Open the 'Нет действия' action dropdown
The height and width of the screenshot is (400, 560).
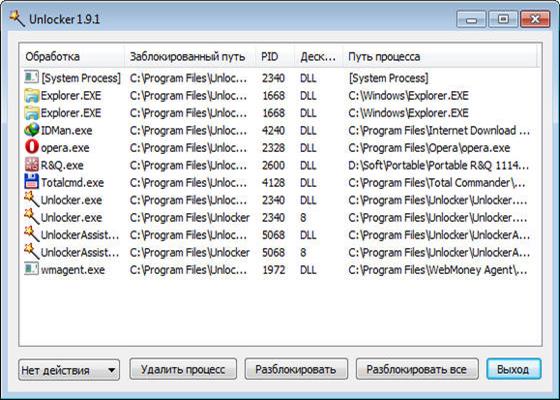(69, 370)
